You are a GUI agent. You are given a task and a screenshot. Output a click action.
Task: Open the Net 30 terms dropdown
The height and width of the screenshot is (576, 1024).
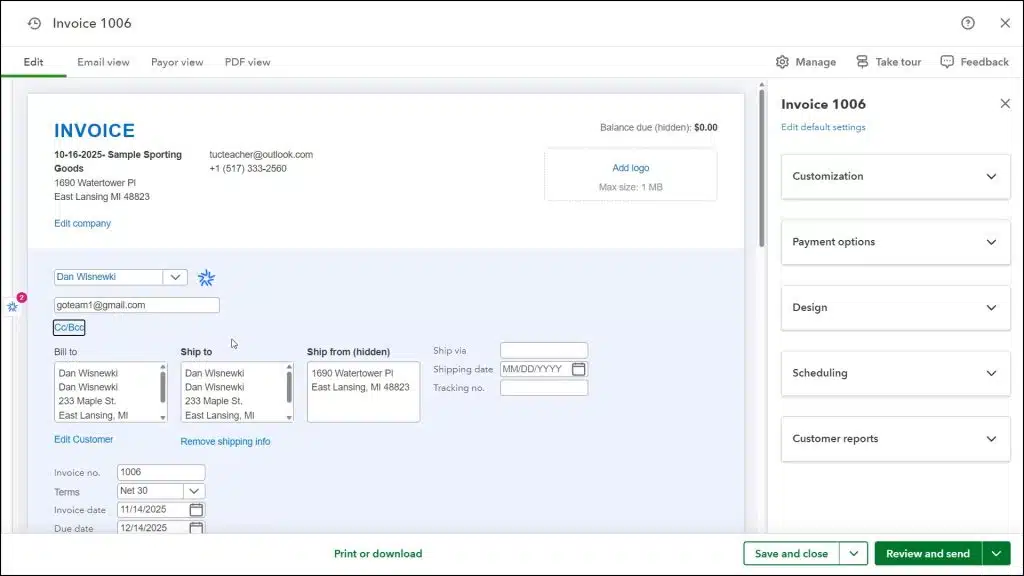[x=194, y=491]
